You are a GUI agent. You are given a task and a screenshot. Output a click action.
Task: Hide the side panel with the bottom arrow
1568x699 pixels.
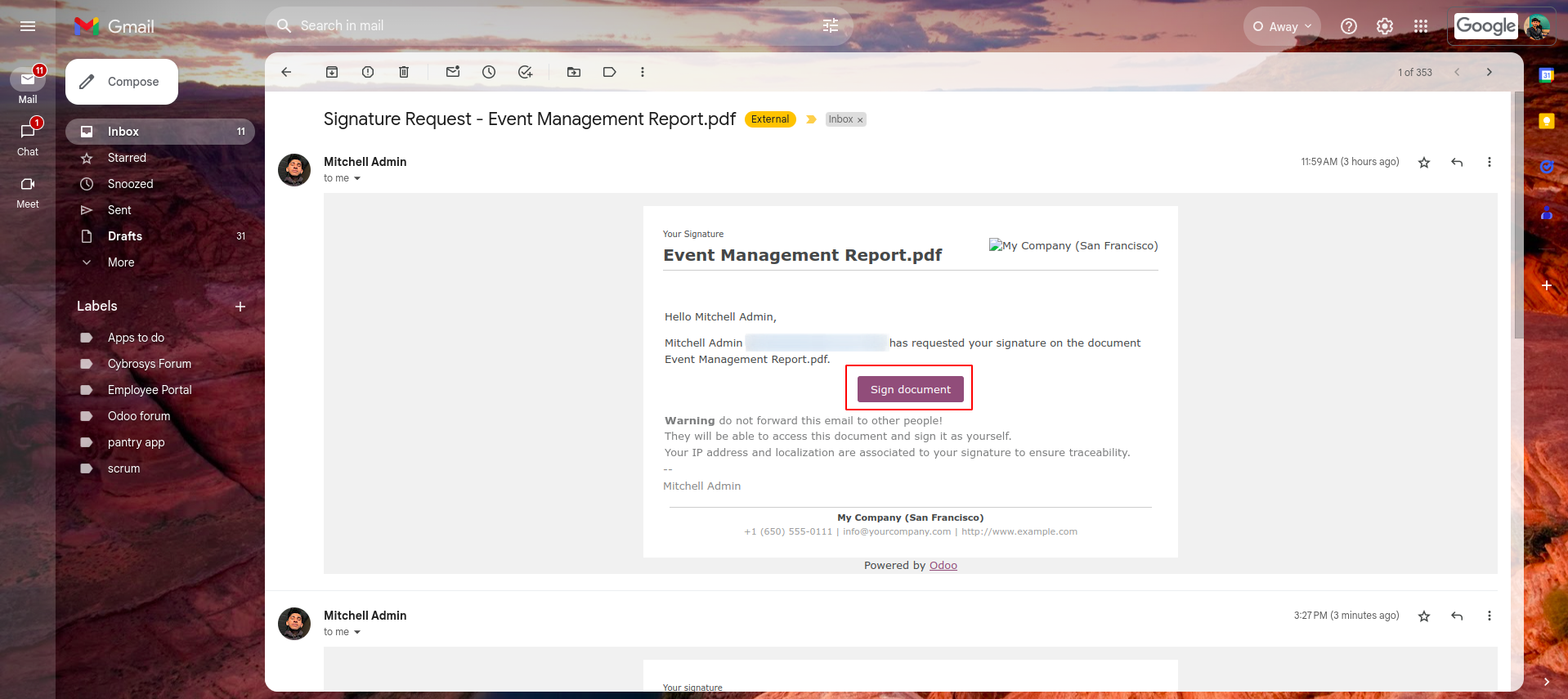[1547, 681]
